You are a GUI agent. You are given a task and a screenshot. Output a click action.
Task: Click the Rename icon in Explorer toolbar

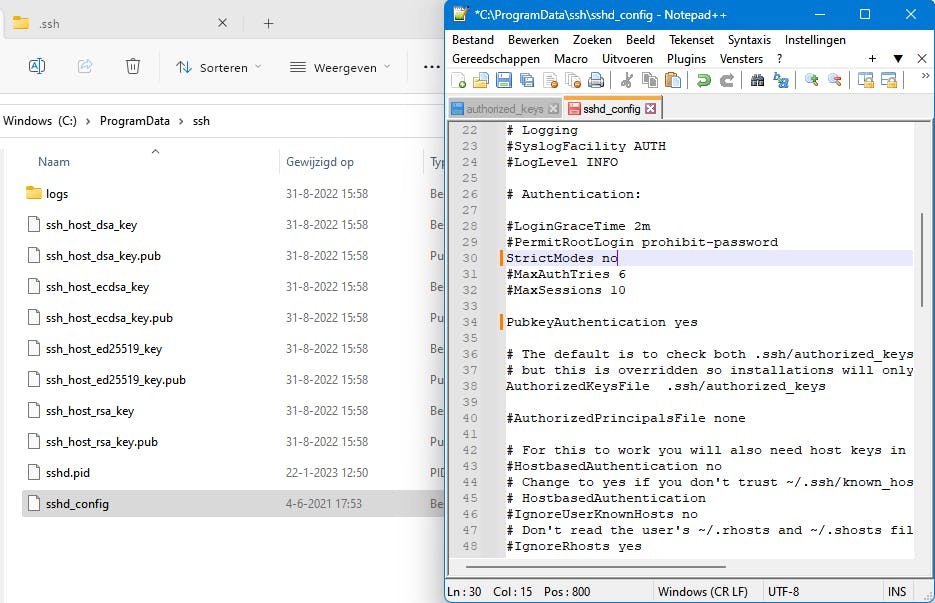[x=37, y=66]
